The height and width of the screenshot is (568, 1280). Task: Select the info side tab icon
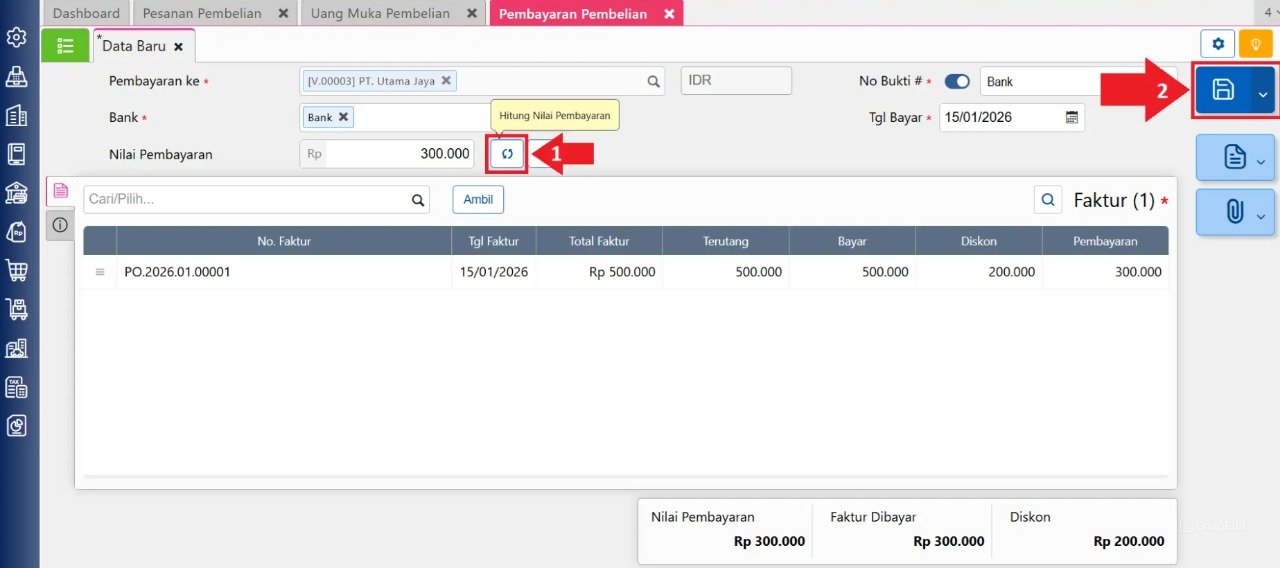tap(60, 225)
